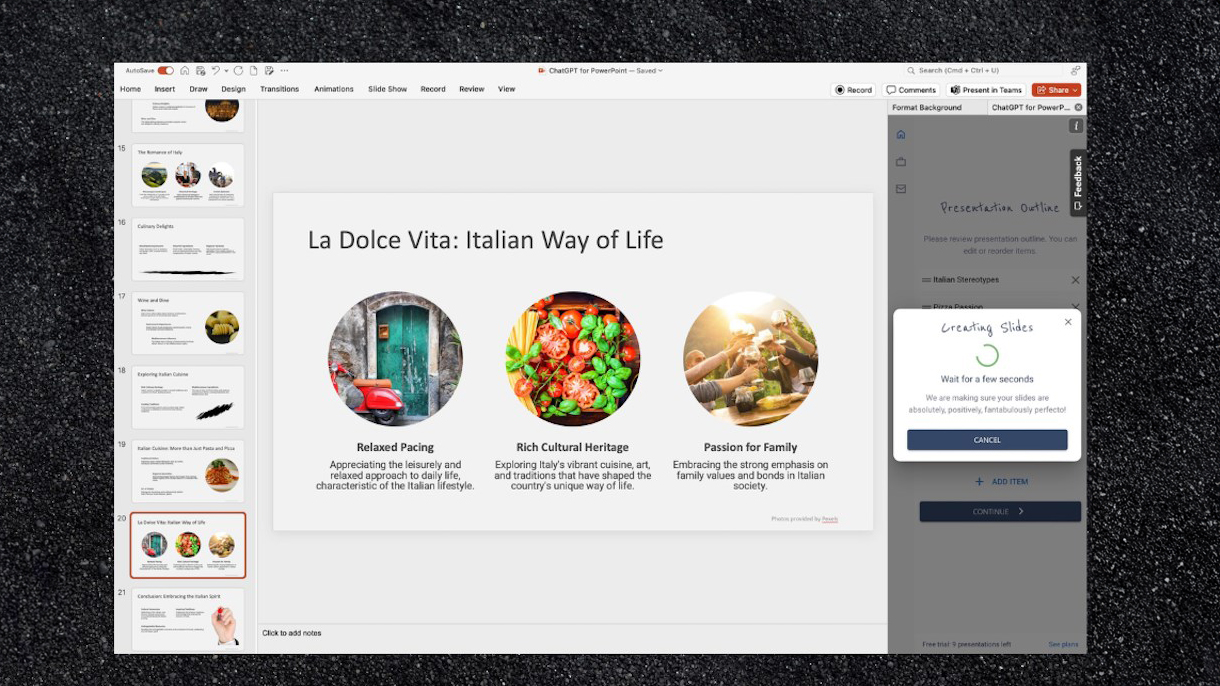Click the New Presentation page icon
The image size is (1220, 686).
coord(254,71)
